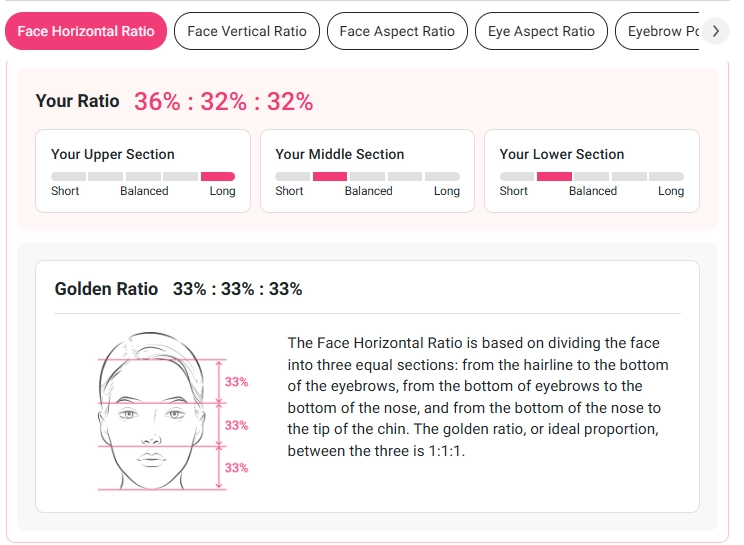Click the pink 36% : 32% : 32% ratio value
744x545 pixels.
[224, 101]
